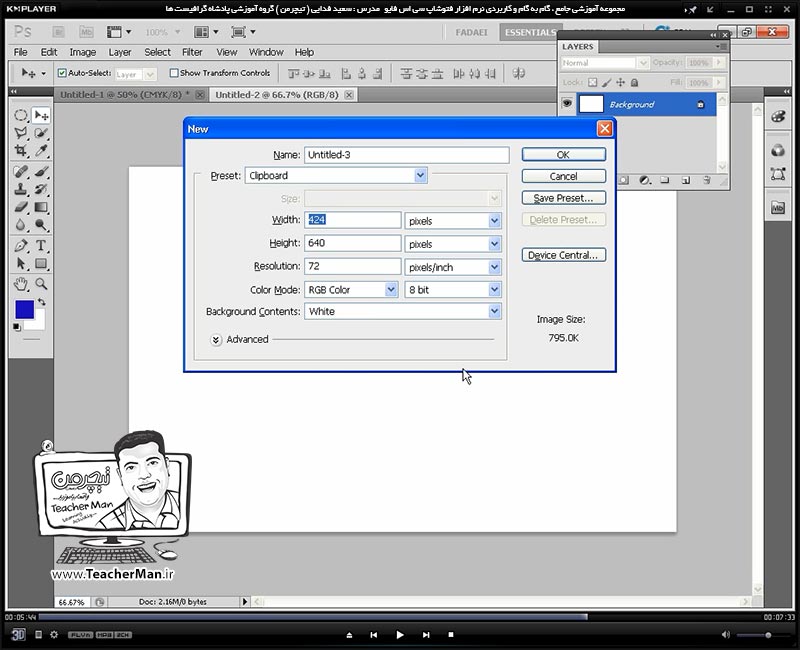The width and height of the screenshot is (800, 650).
Task: Select the Zoom tool
Action: click(x=41, y=284)
